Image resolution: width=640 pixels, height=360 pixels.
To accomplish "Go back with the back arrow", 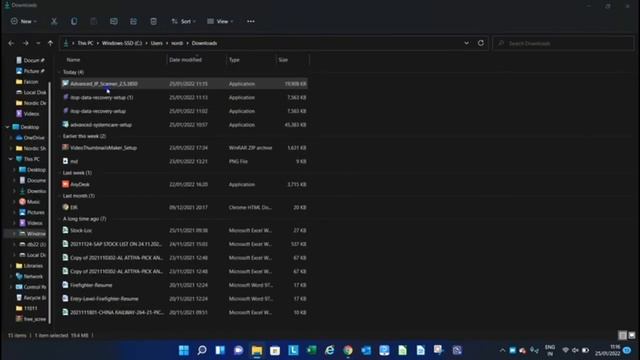I will click(x=11, y=43).
